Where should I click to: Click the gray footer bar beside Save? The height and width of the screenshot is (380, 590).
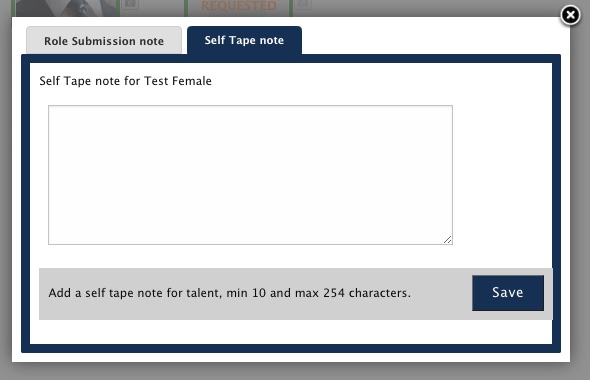coord(256,294)
